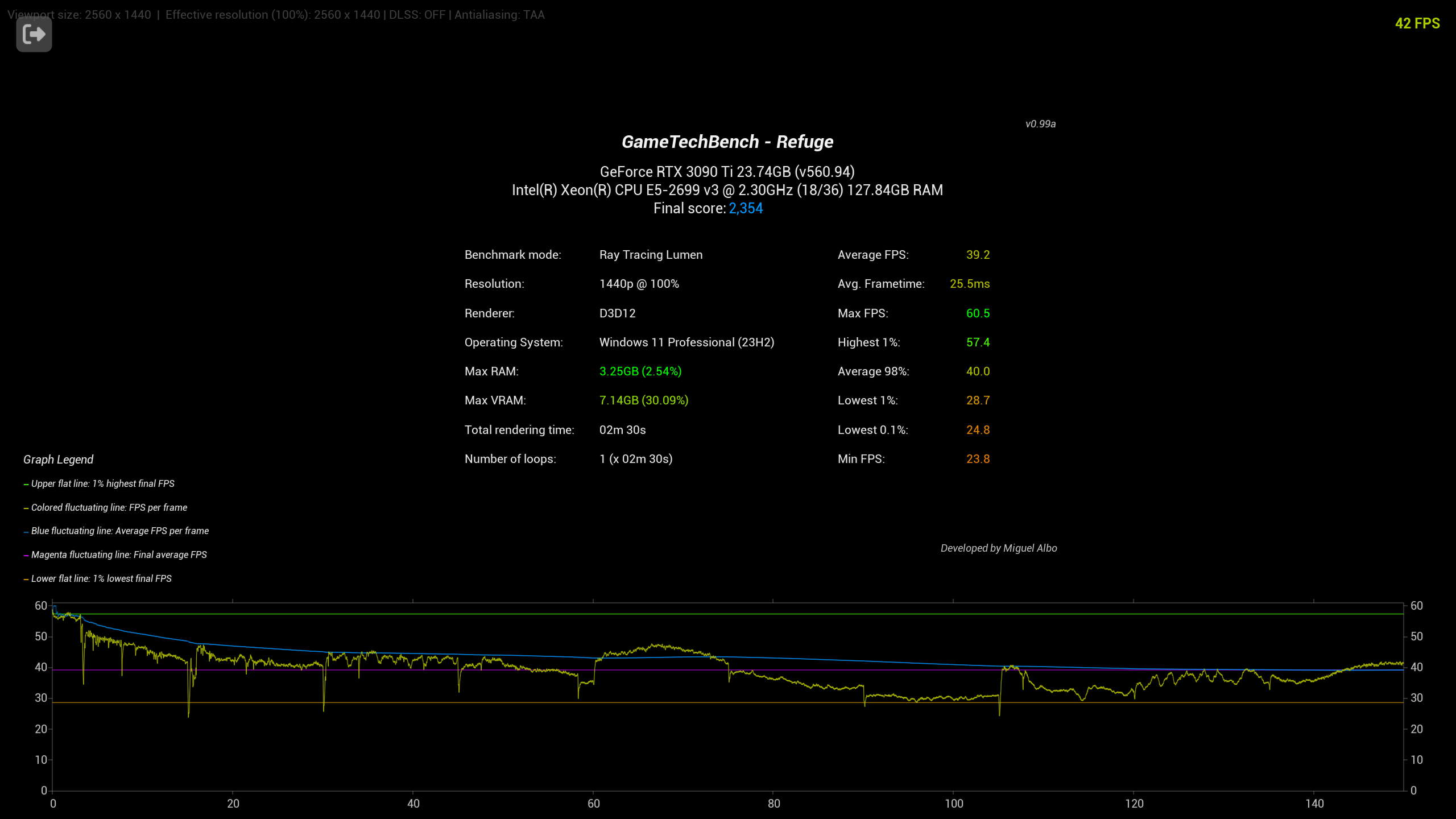Click the 42 FPS counter
The height and width of the screenshot is (819, 1456).
pyautogui.click(x=1417, y=23)
